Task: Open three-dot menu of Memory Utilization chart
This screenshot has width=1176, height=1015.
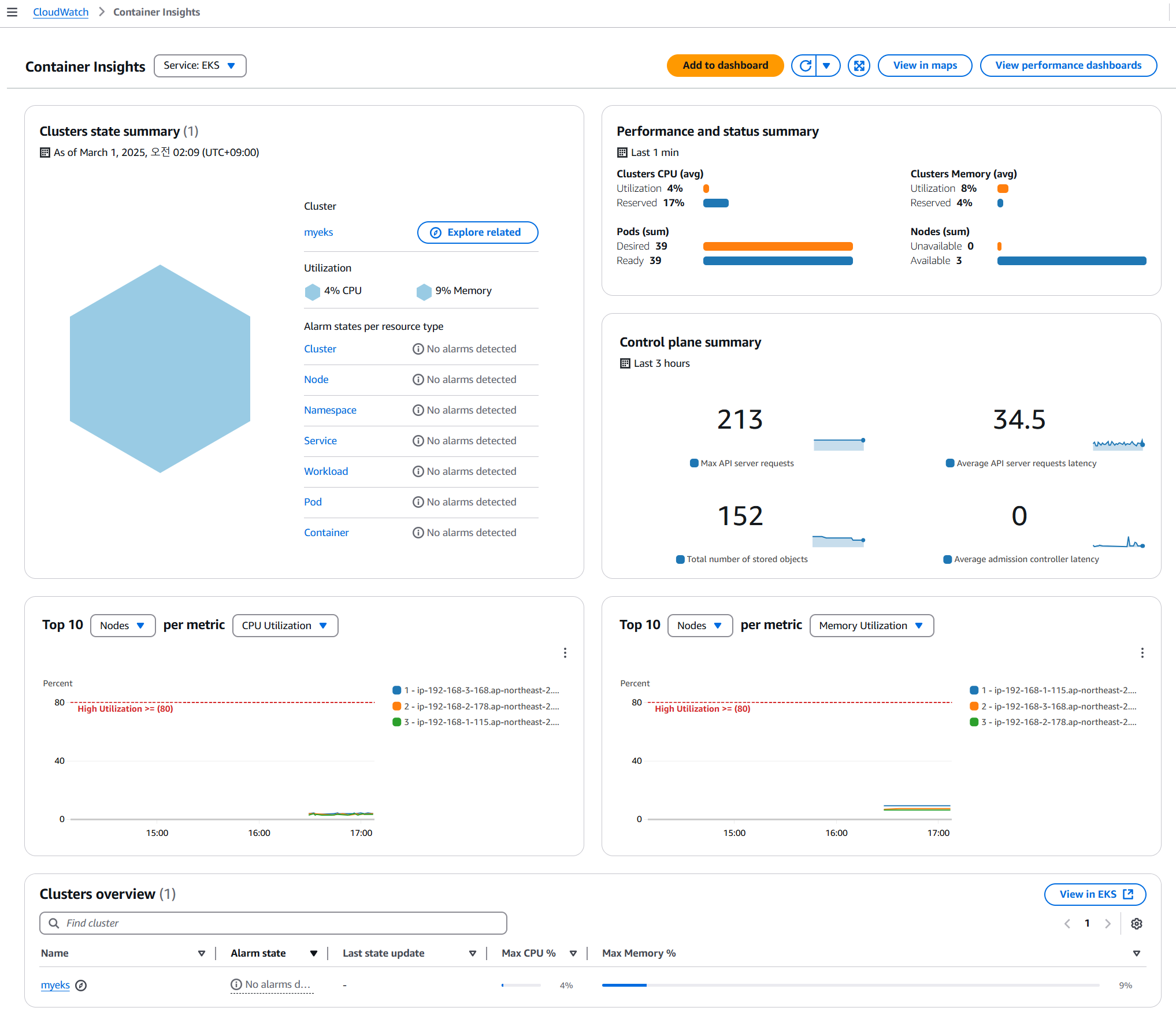Action: click(1142, 653)
